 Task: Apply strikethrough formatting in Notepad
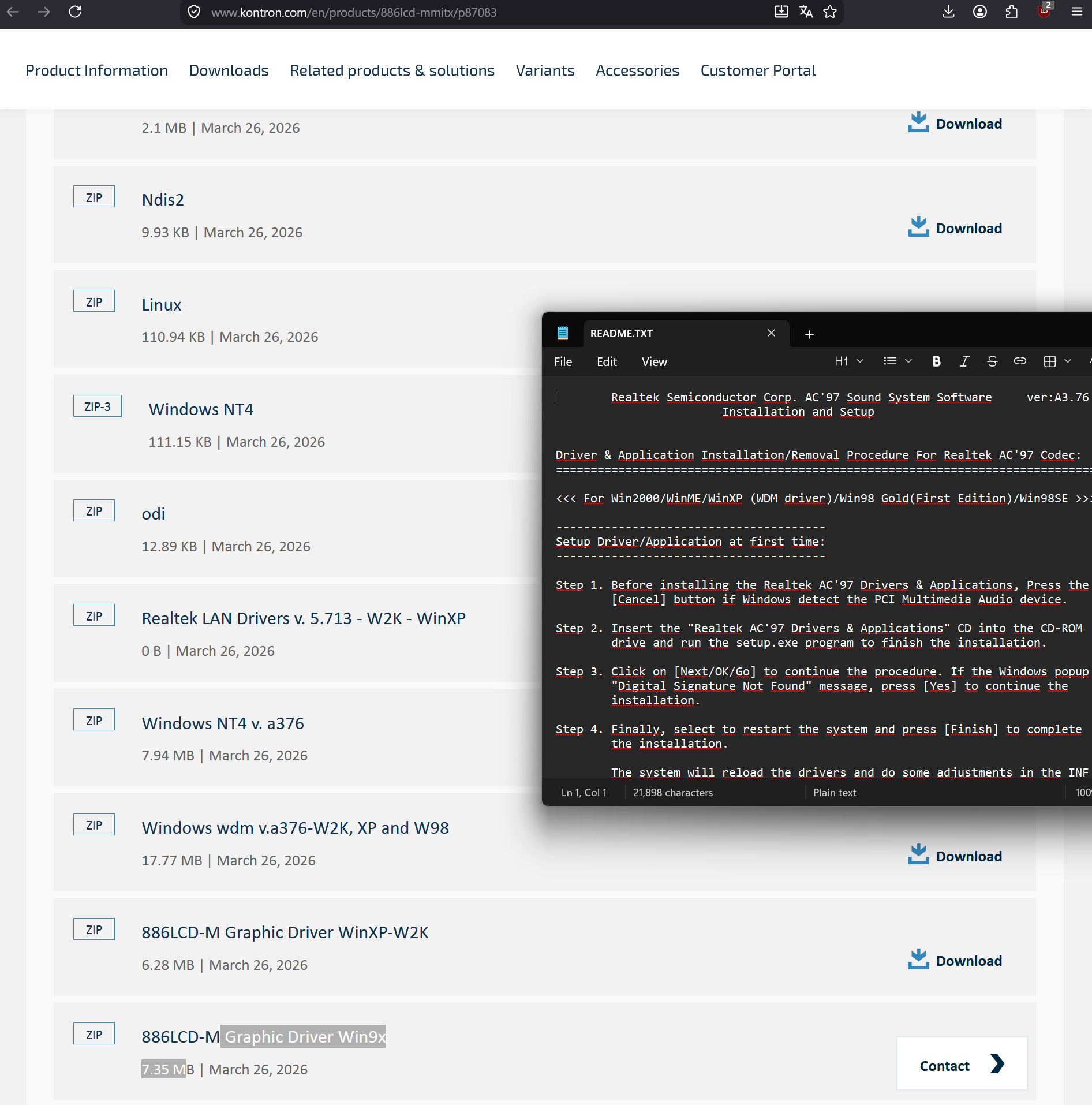992,361
